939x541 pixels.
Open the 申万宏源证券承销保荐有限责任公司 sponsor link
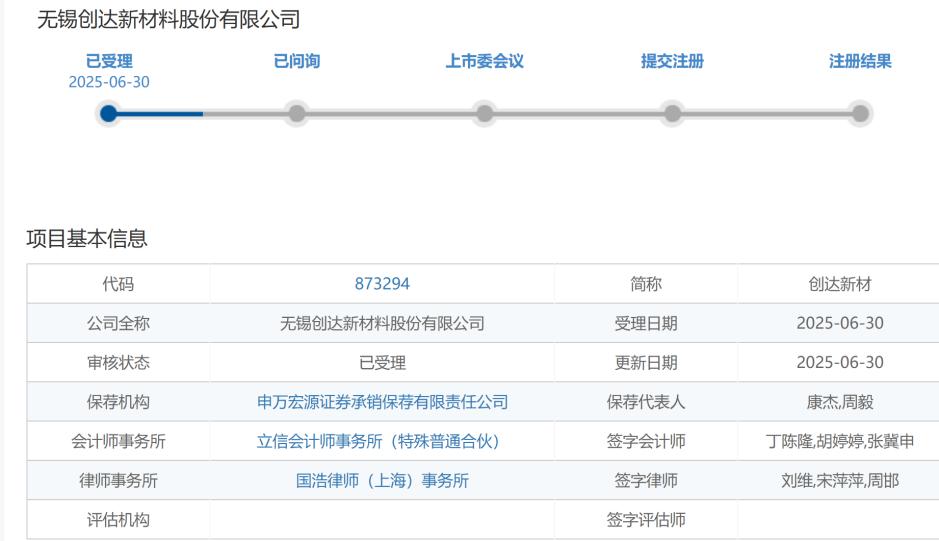[x=382, y=402]
